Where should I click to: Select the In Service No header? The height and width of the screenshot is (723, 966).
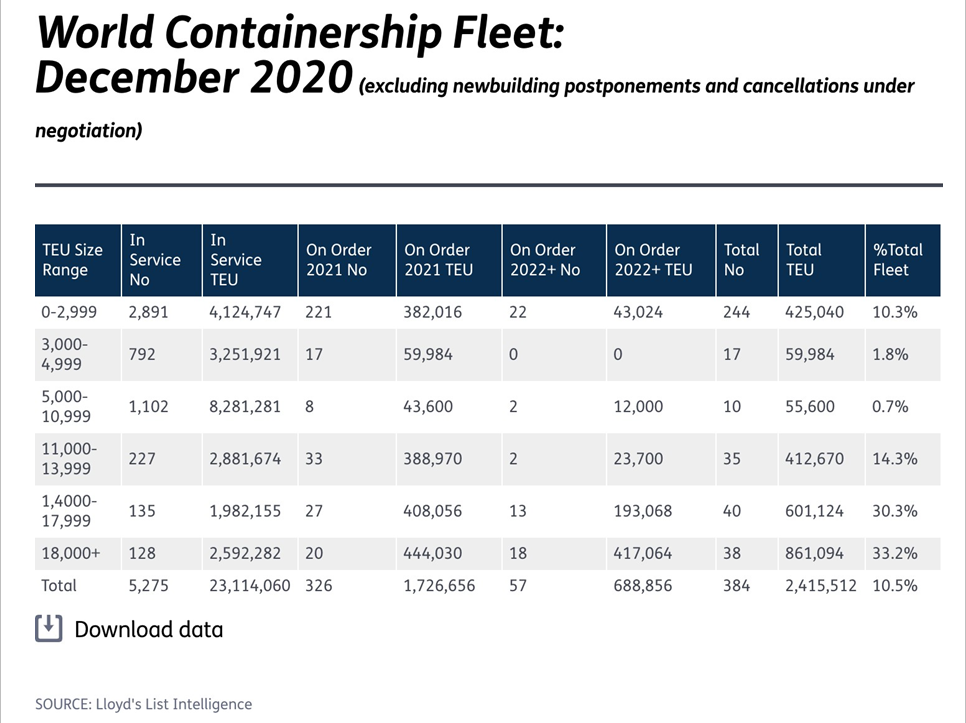point(155,260)
